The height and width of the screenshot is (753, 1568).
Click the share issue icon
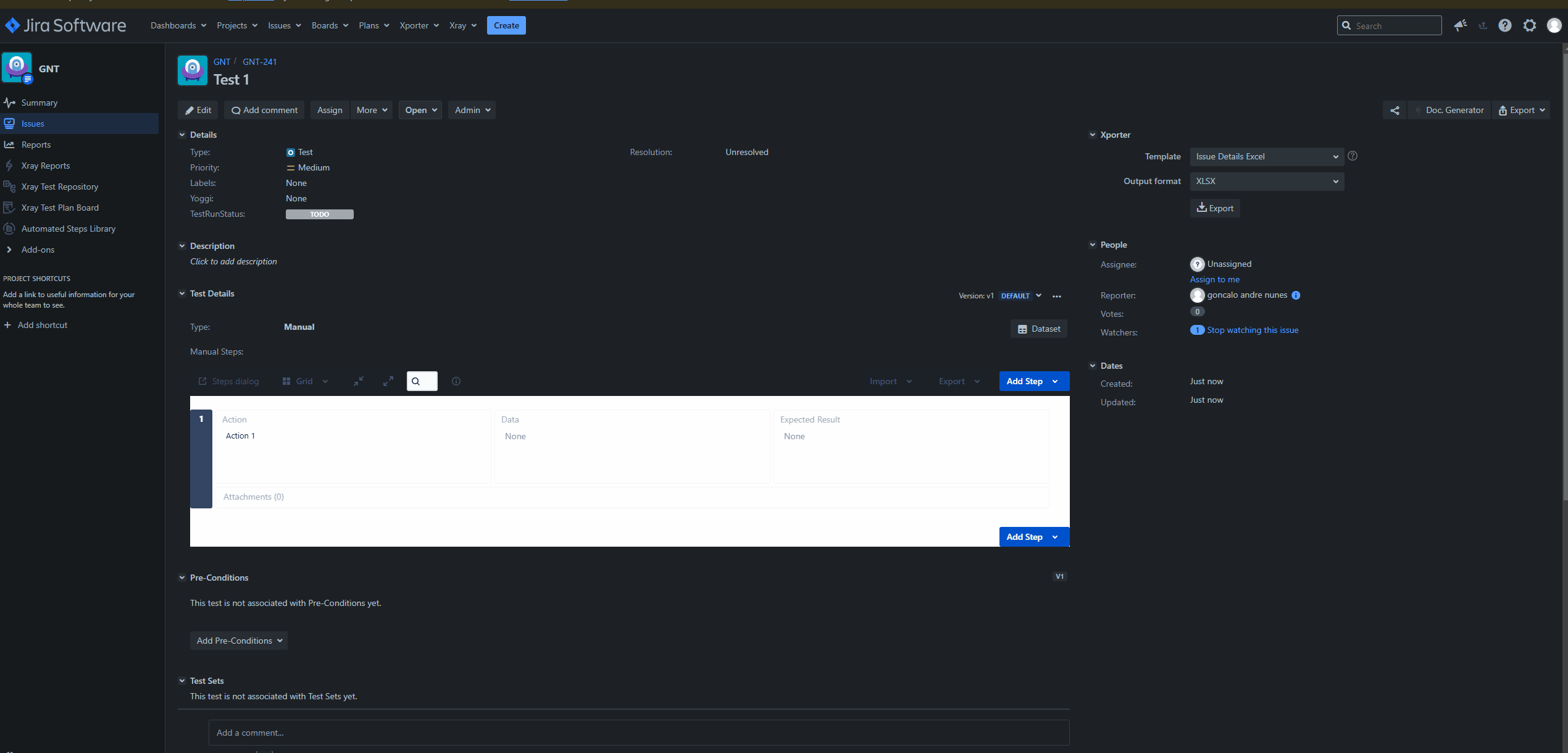[1395, 111]
